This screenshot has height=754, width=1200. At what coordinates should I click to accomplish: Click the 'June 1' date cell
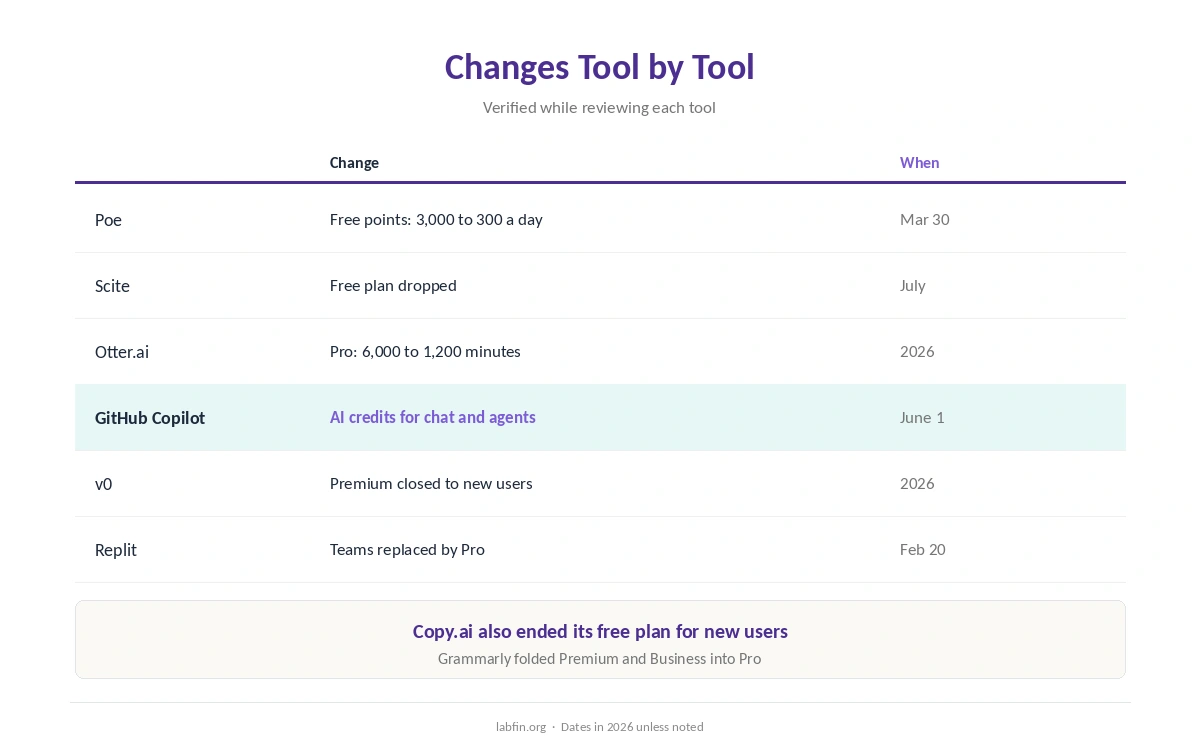(922, 417)
